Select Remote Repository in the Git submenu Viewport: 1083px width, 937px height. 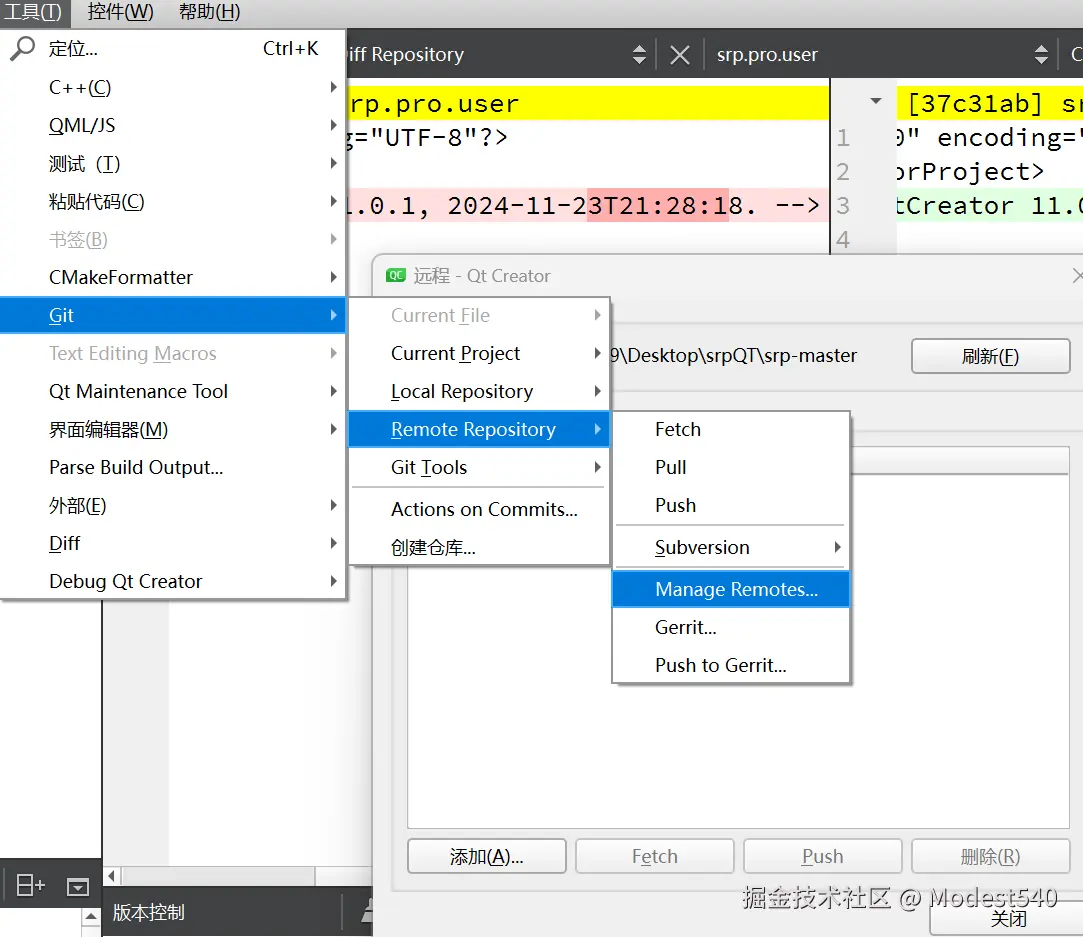(479, 429)
